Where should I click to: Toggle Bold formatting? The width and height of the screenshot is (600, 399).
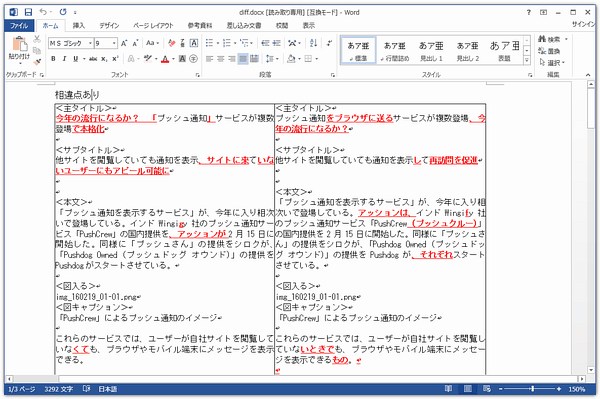click(x=53, y=59)
